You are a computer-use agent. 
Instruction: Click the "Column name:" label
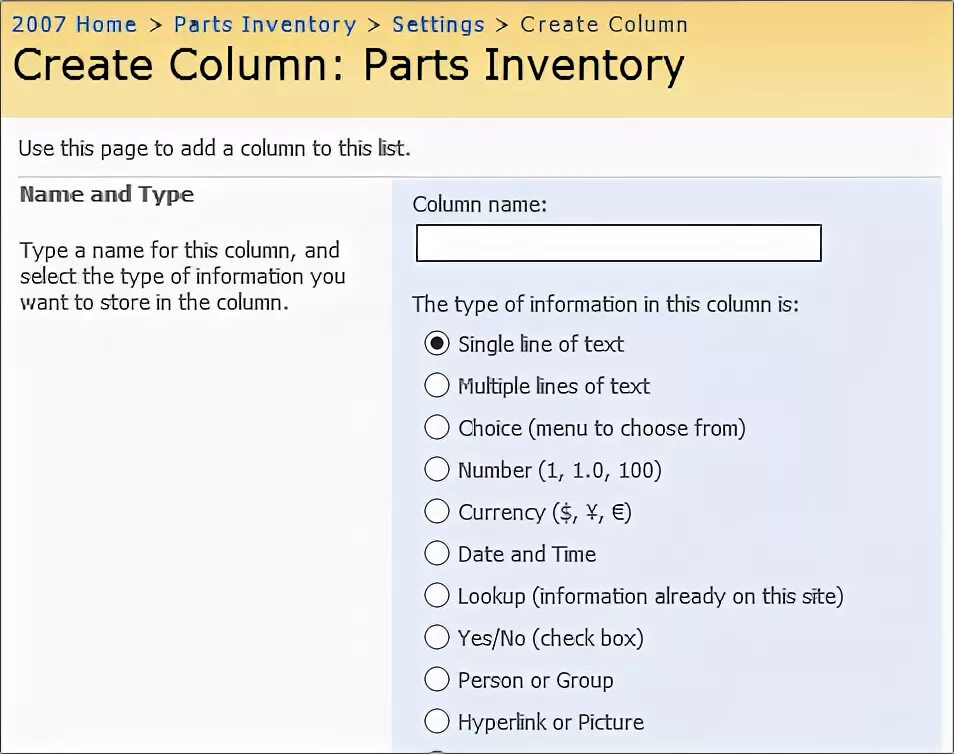[x=480, y=205]
